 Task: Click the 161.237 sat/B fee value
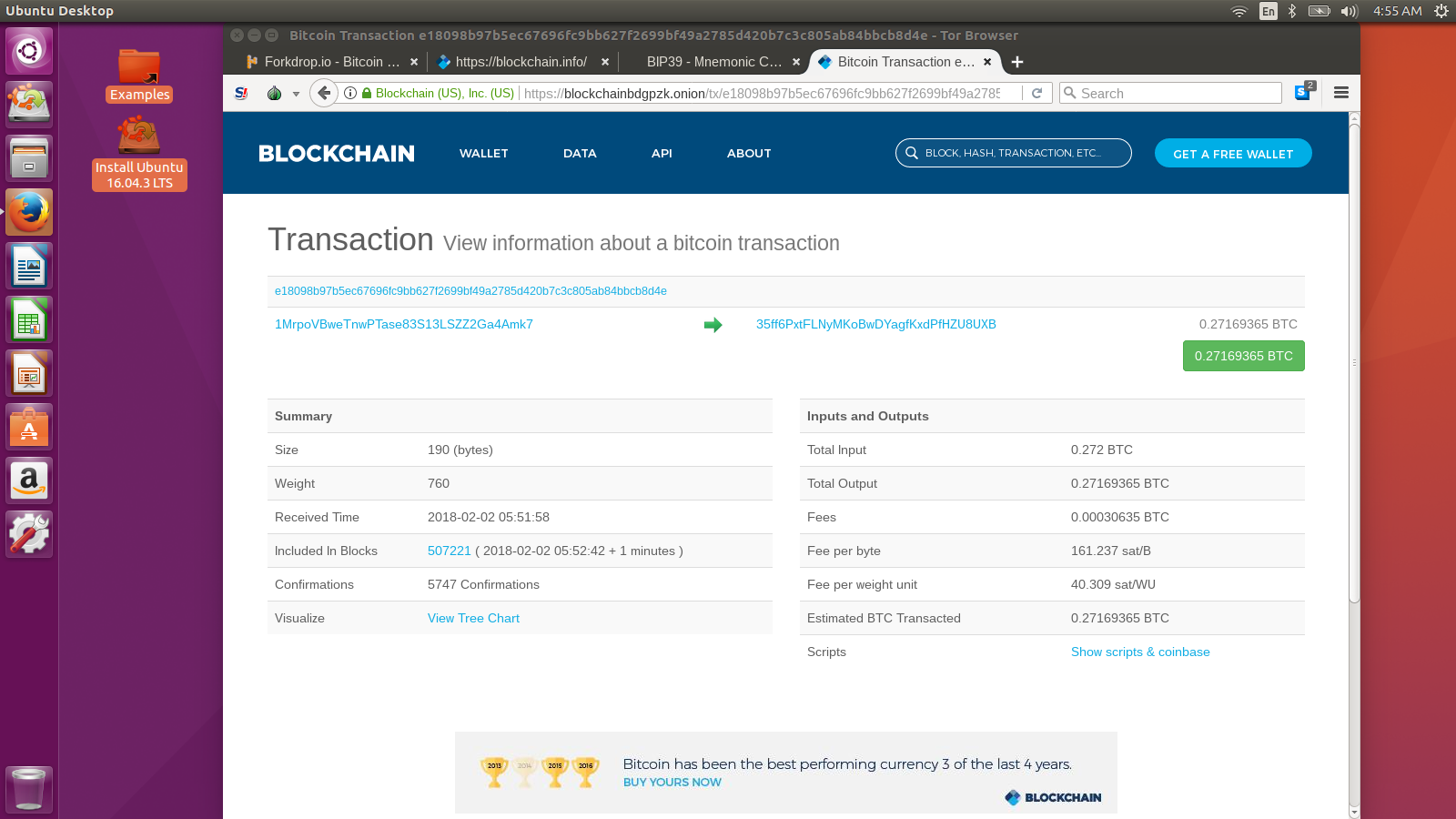1111,551
